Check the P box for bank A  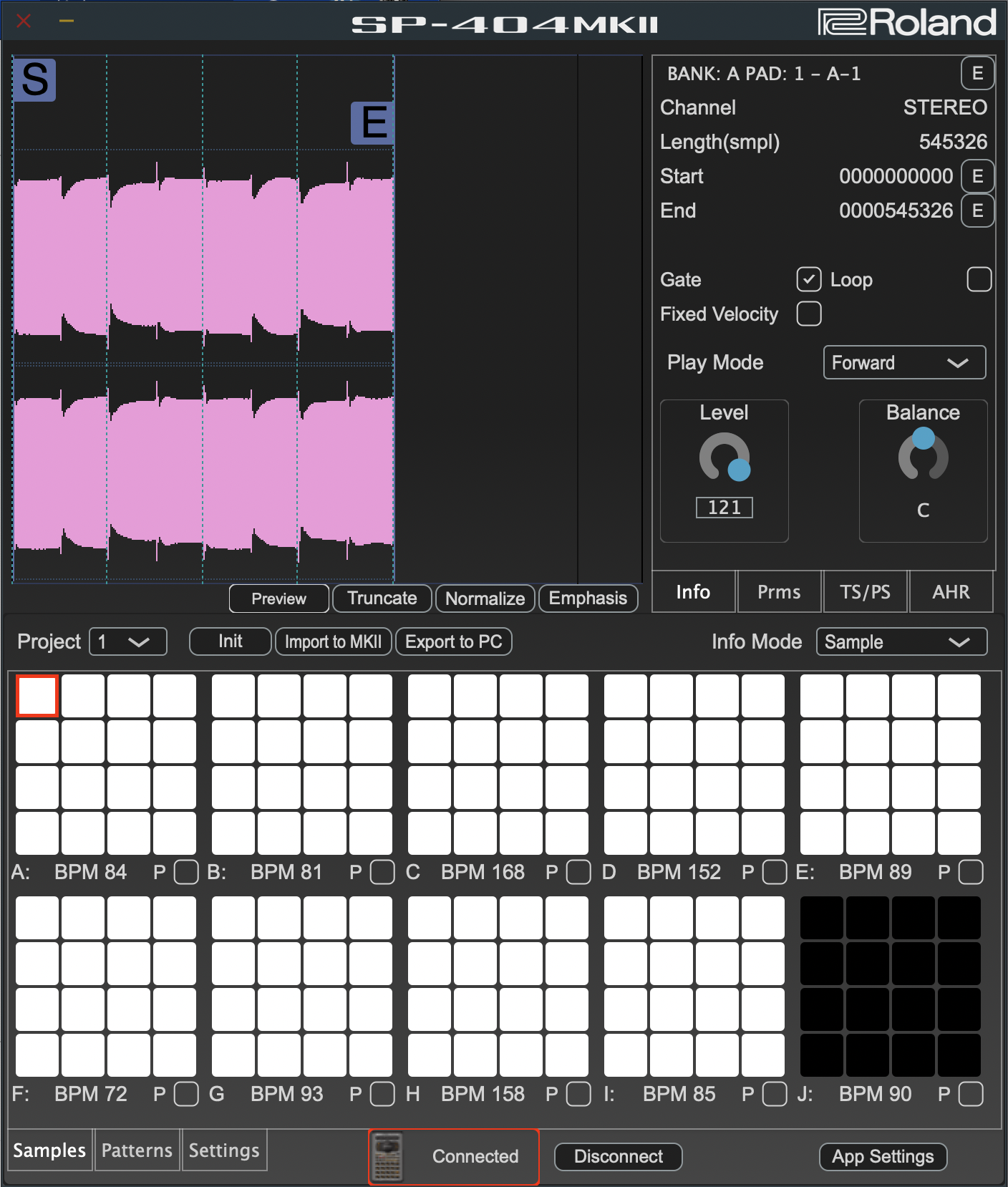pyautogui.click(x=186, y=872)
